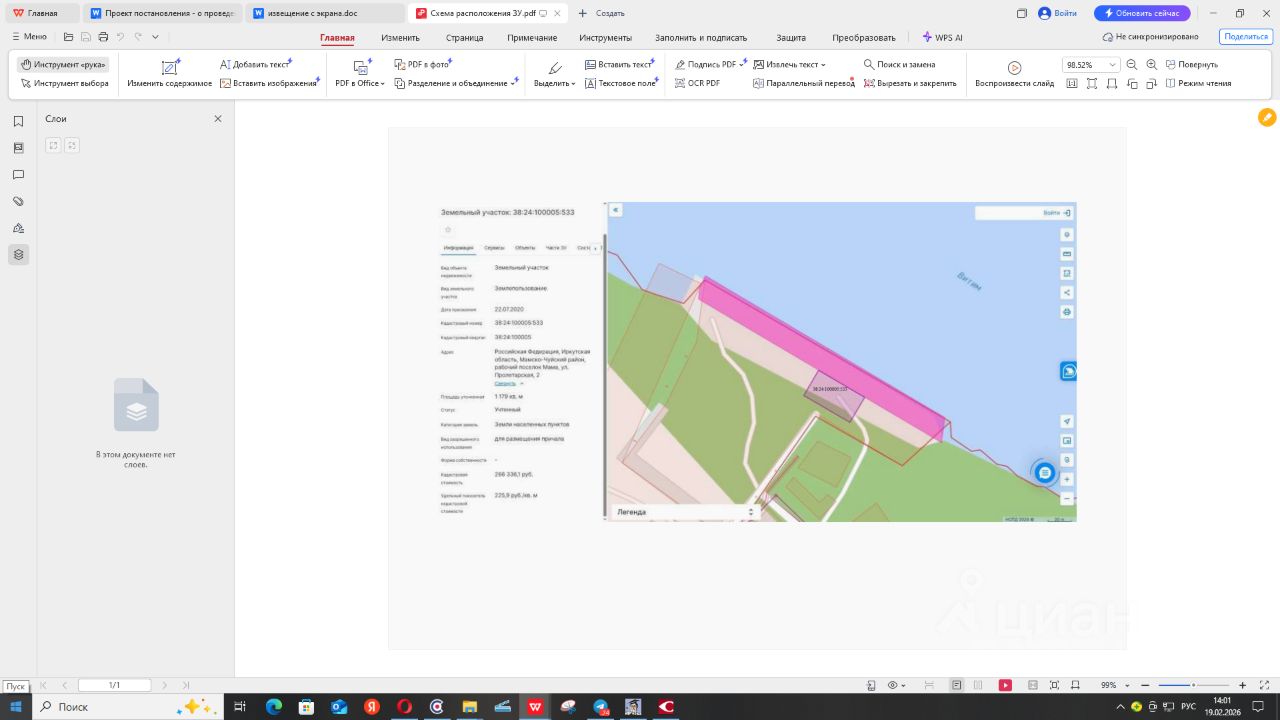Open the attachments paperclip sidebar icon
The width and height of the screenshot is (1280, 720).
tap(18, 201)
